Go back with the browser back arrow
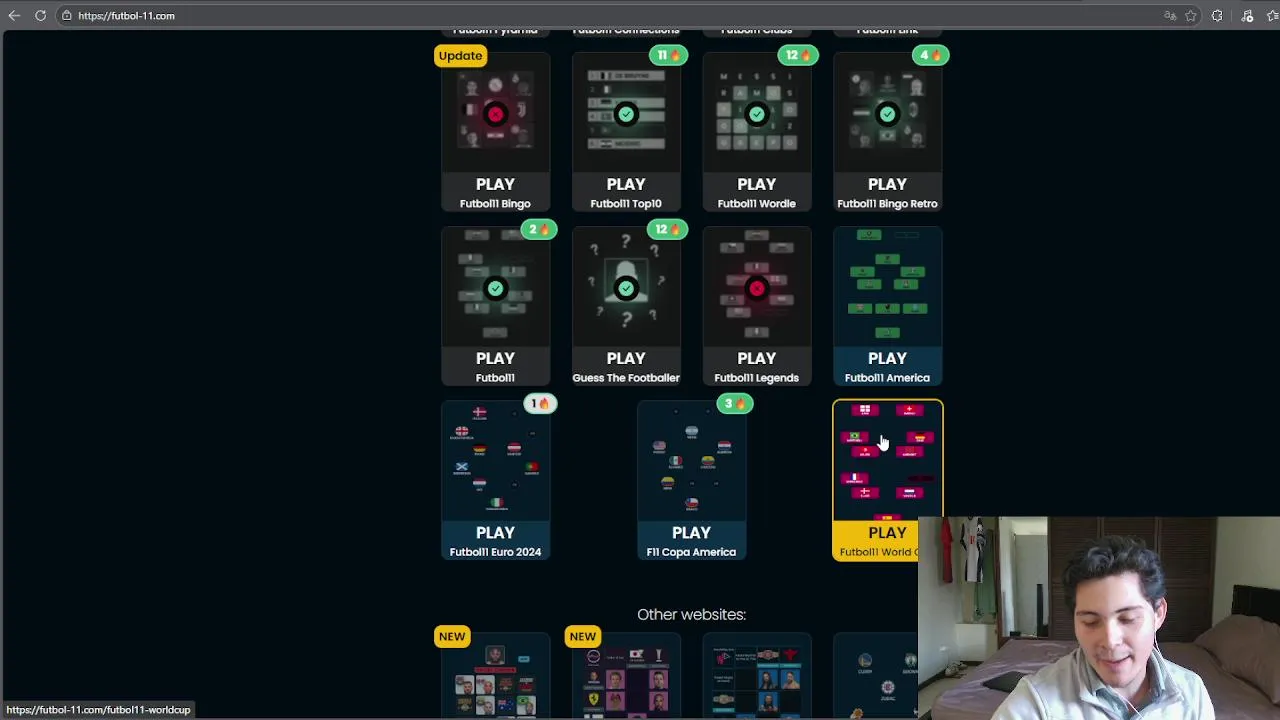1280x720 pixels. [14, 15]
